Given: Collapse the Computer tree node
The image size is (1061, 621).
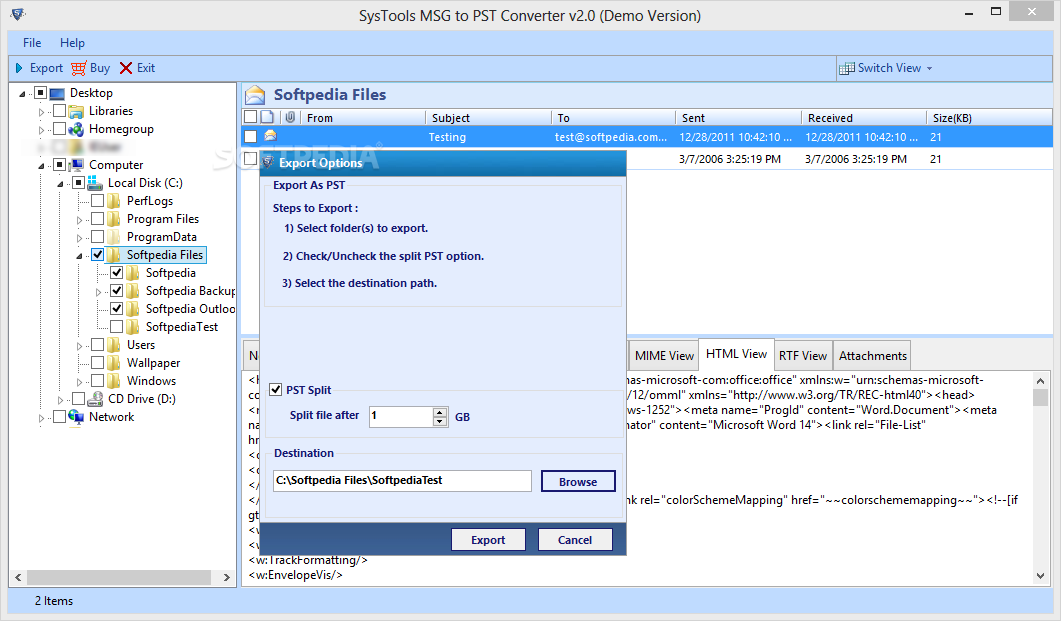Looking at the screenshot, I should coord(41,165).
